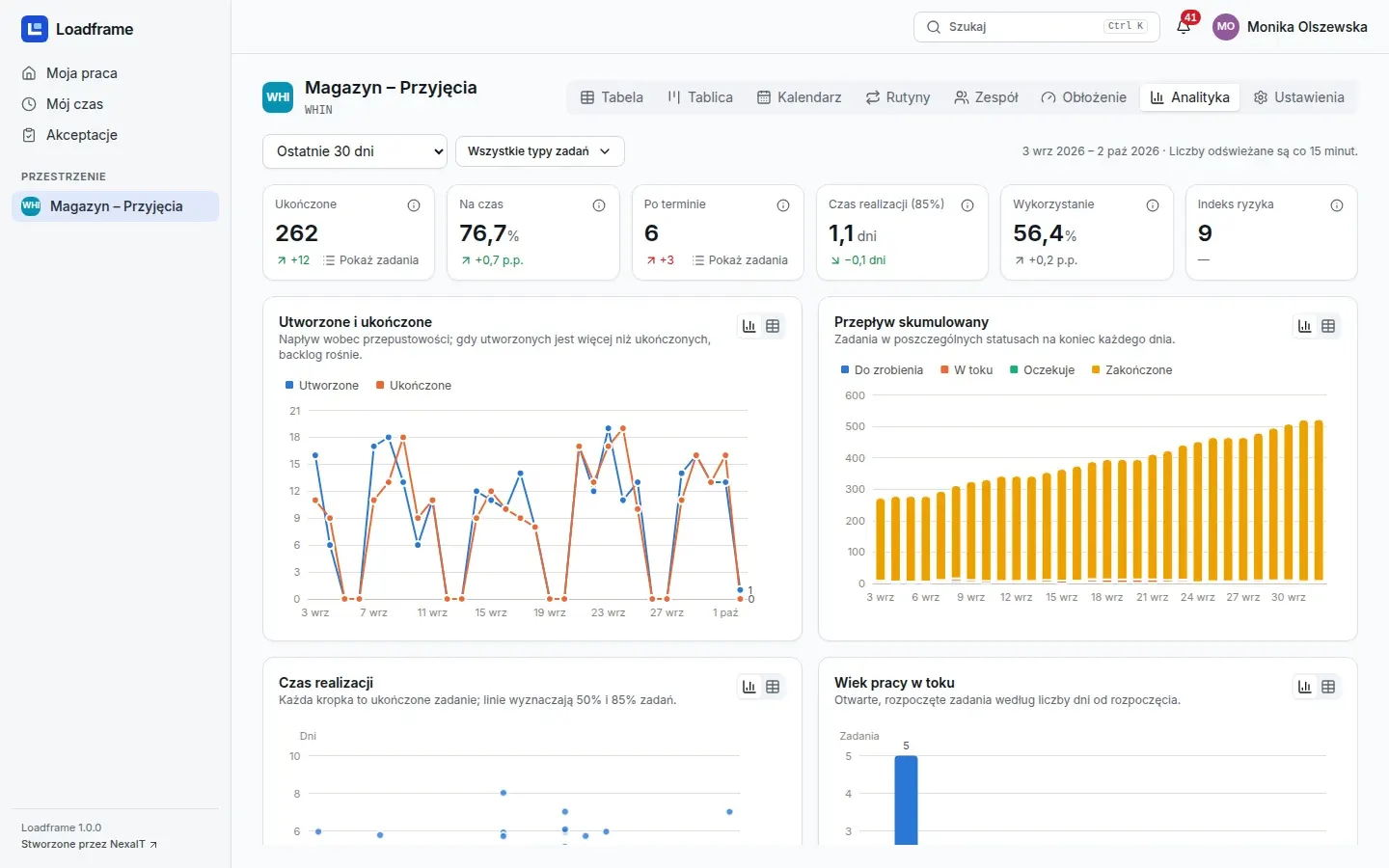Open Moja praca in sidebar
The width and height of the screenshot is (1389, 868).
coord(116,73)
